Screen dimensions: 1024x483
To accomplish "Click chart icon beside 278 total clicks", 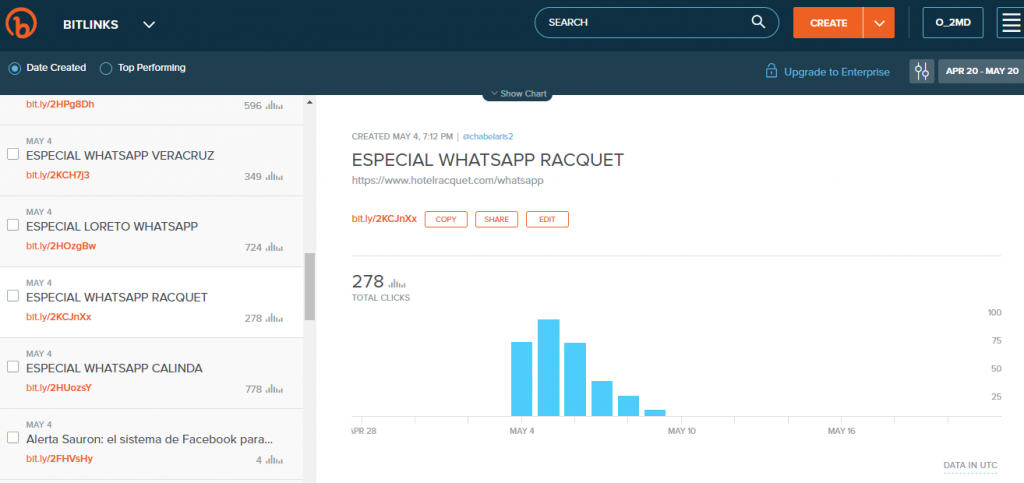I will 397,283.
